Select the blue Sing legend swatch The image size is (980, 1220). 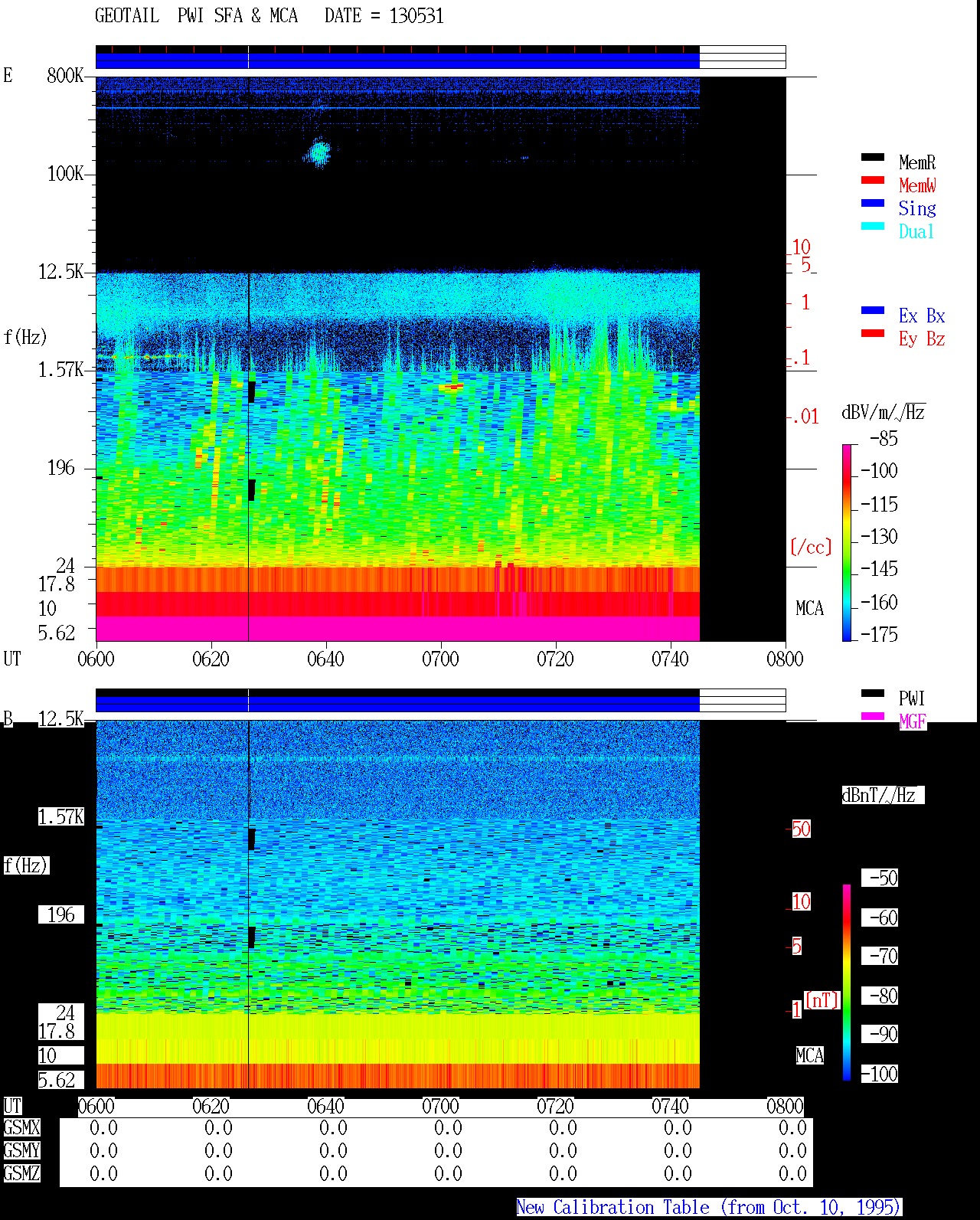coord(873,203)
